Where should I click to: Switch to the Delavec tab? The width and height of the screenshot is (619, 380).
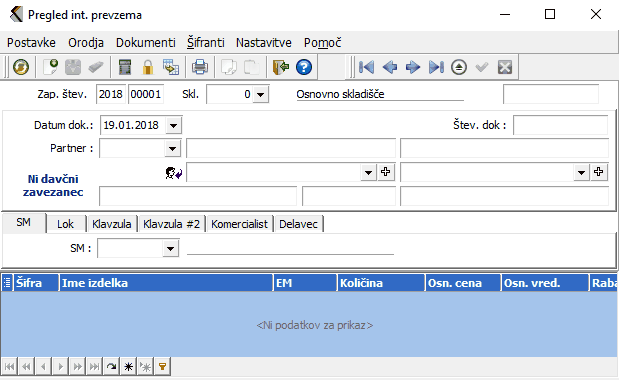pyautogui.click(x=298, y=224)
